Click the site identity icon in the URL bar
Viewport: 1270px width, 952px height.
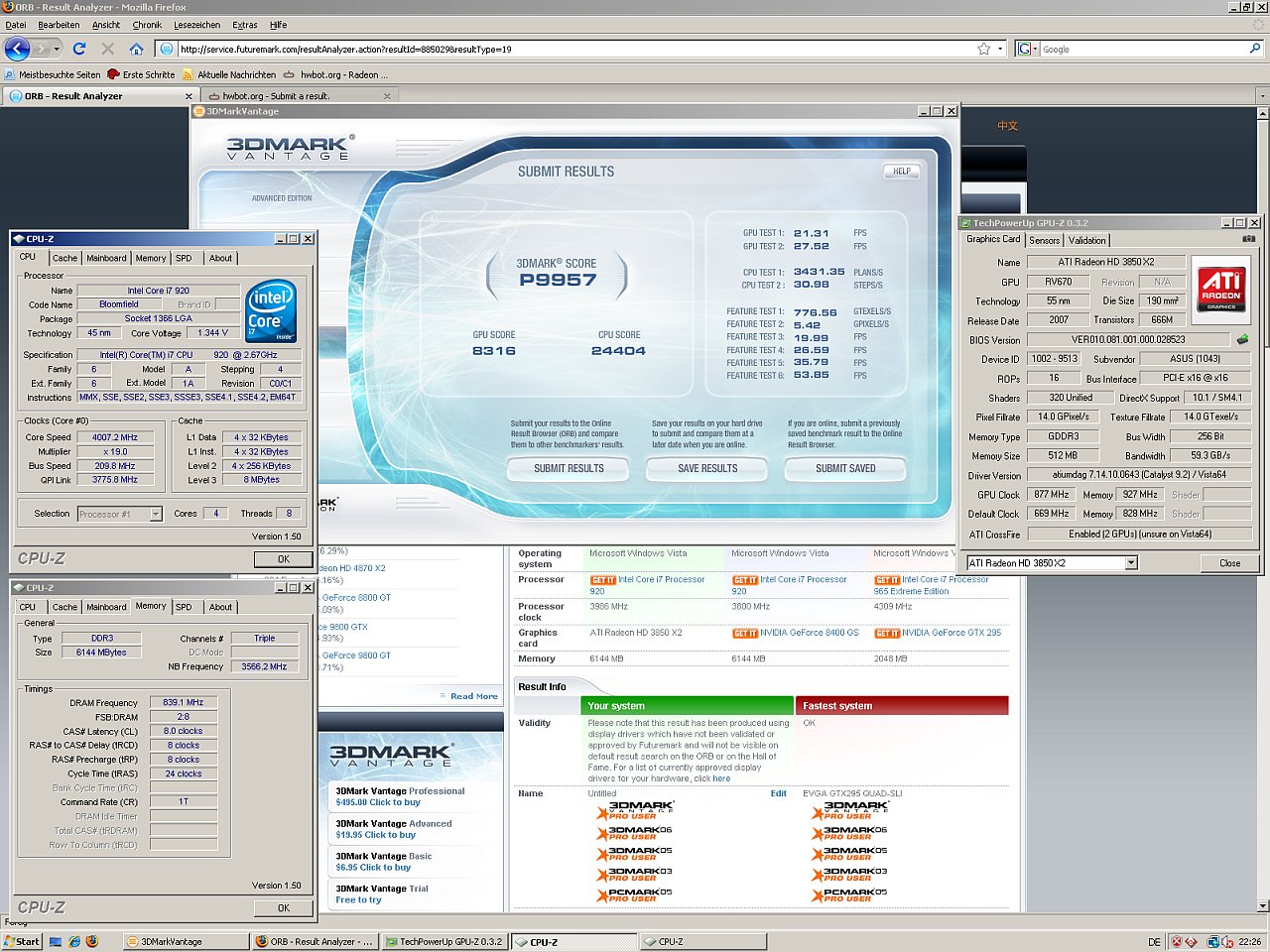[167, 49]
